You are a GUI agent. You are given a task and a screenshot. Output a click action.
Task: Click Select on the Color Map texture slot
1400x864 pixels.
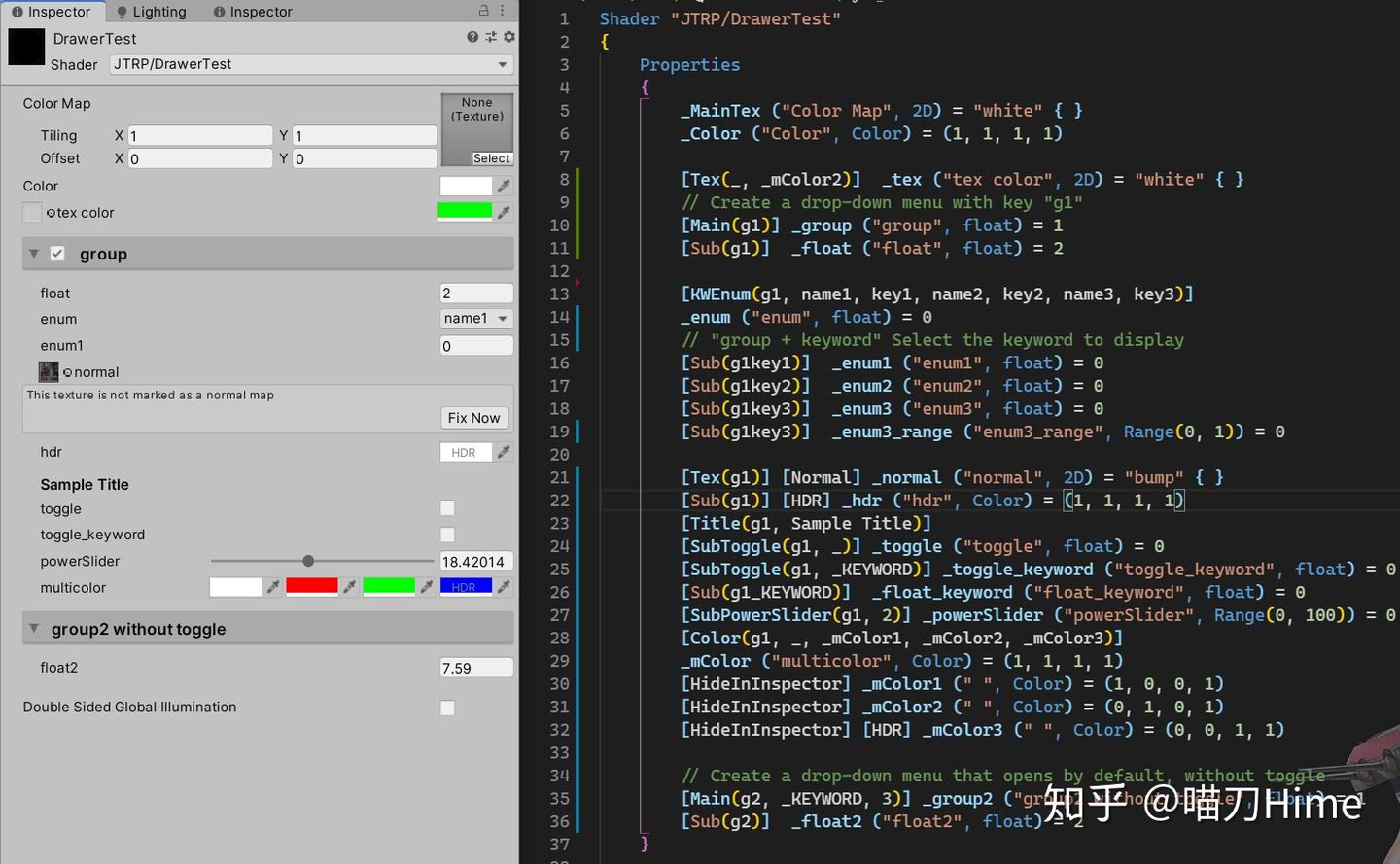click(491, 157)
